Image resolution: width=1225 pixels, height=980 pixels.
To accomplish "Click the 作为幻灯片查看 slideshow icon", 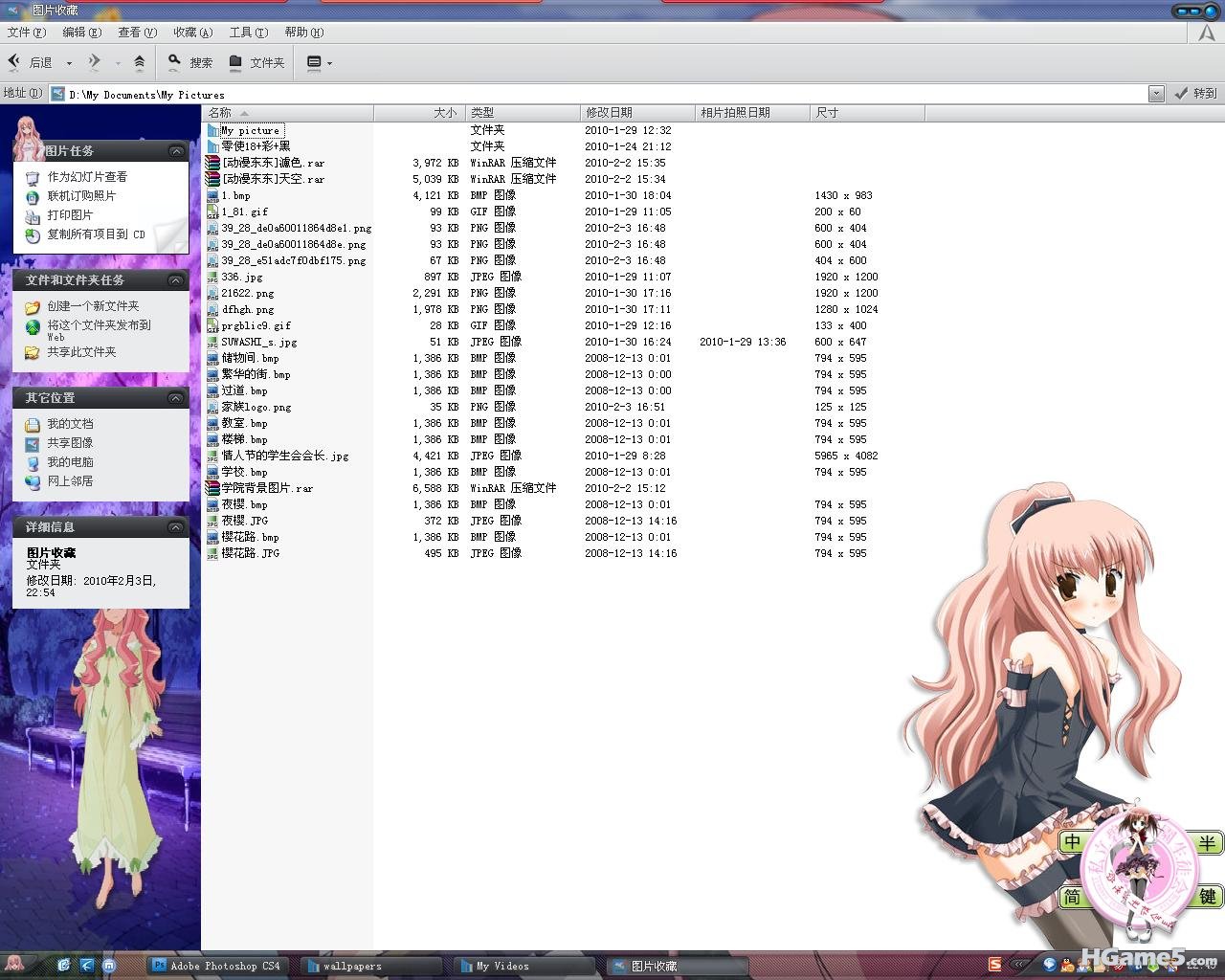I will click(33, 177).
